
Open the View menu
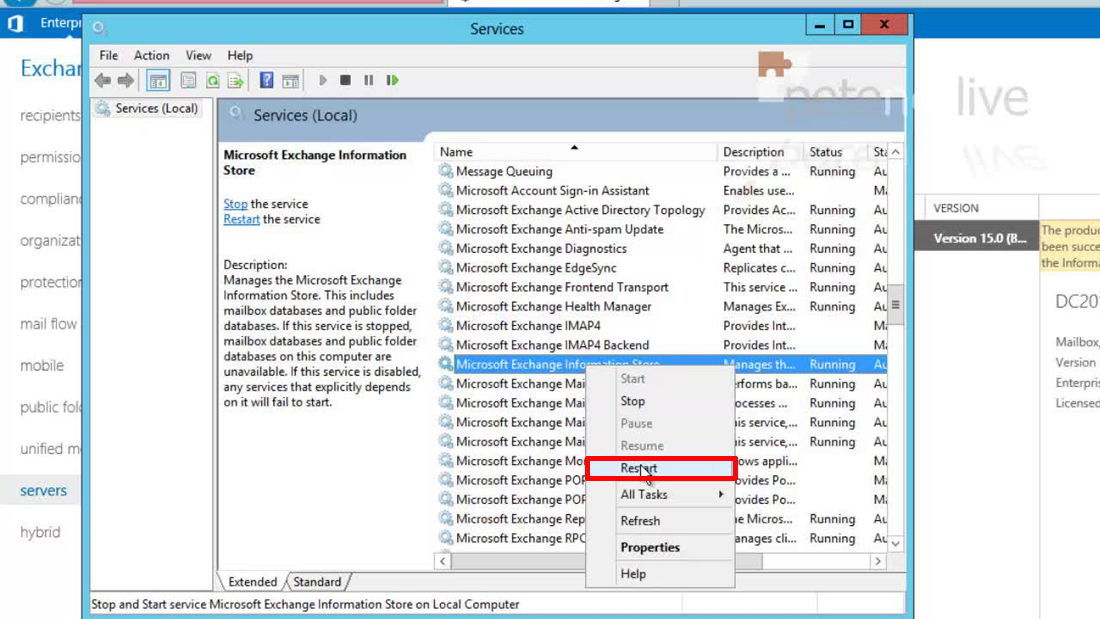[x=199, y=55]
